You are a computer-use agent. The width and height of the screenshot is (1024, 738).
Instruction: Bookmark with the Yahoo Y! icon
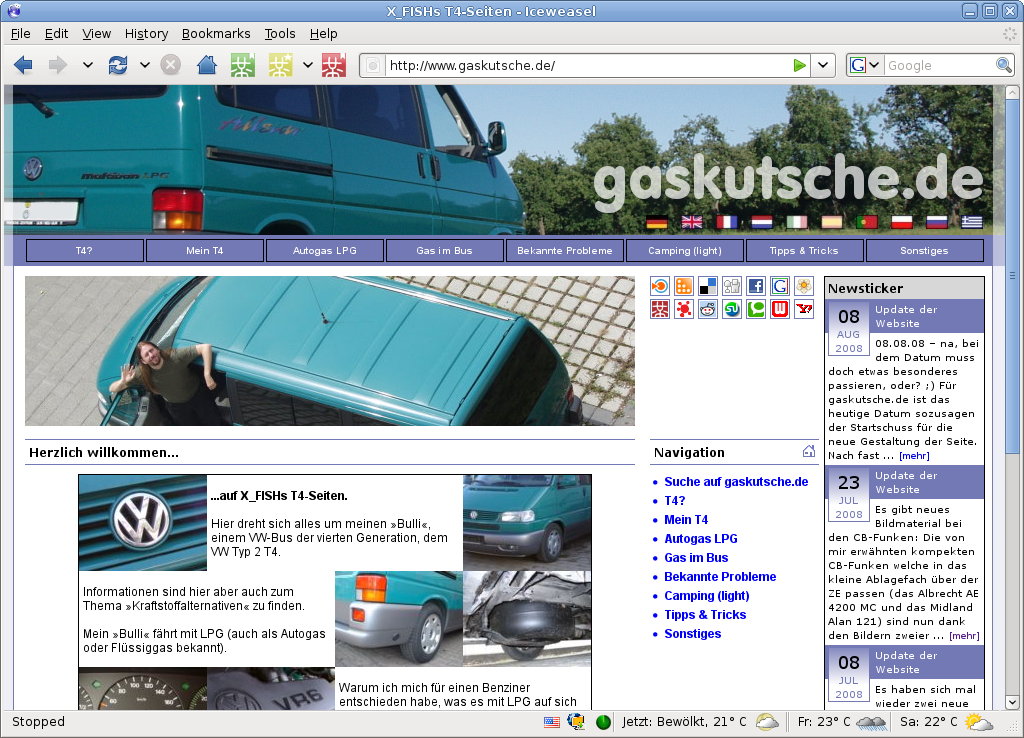804,310
